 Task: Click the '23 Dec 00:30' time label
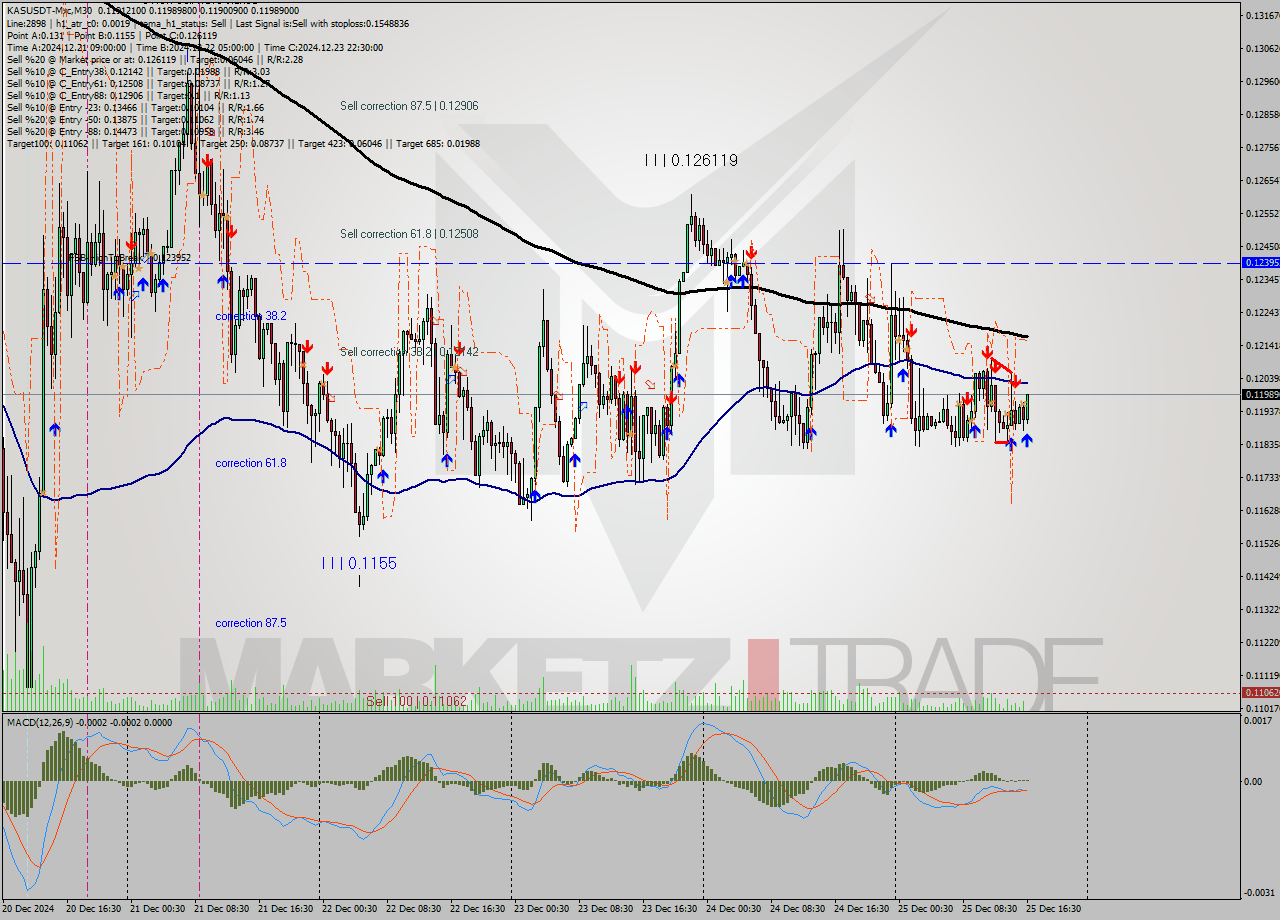(542, 909)
